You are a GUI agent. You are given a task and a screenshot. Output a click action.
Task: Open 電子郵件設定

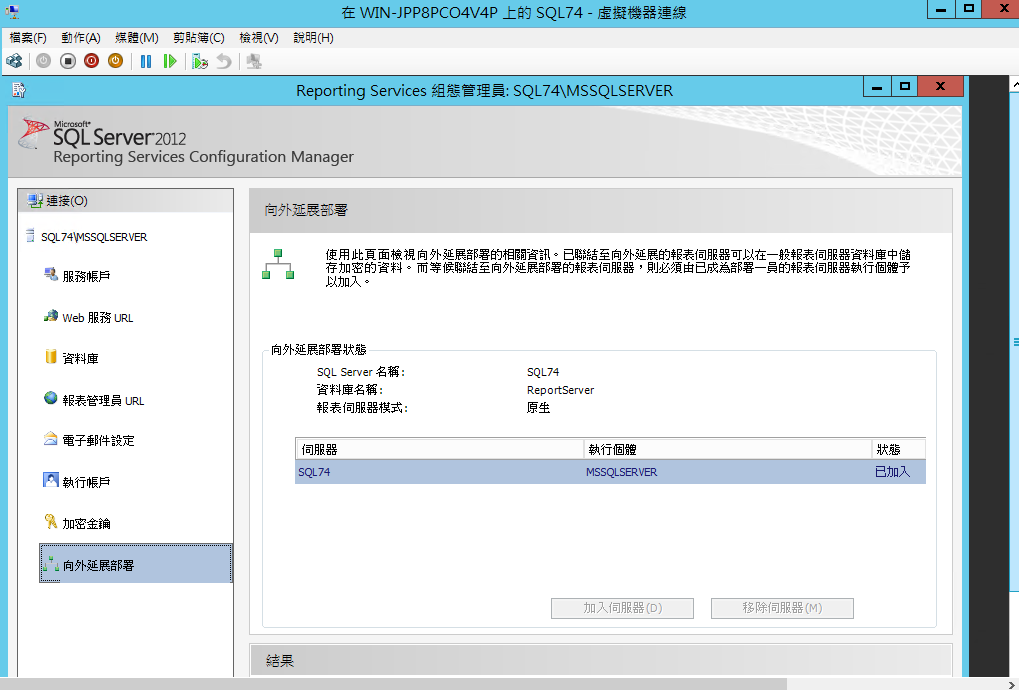tap(89, 441)
